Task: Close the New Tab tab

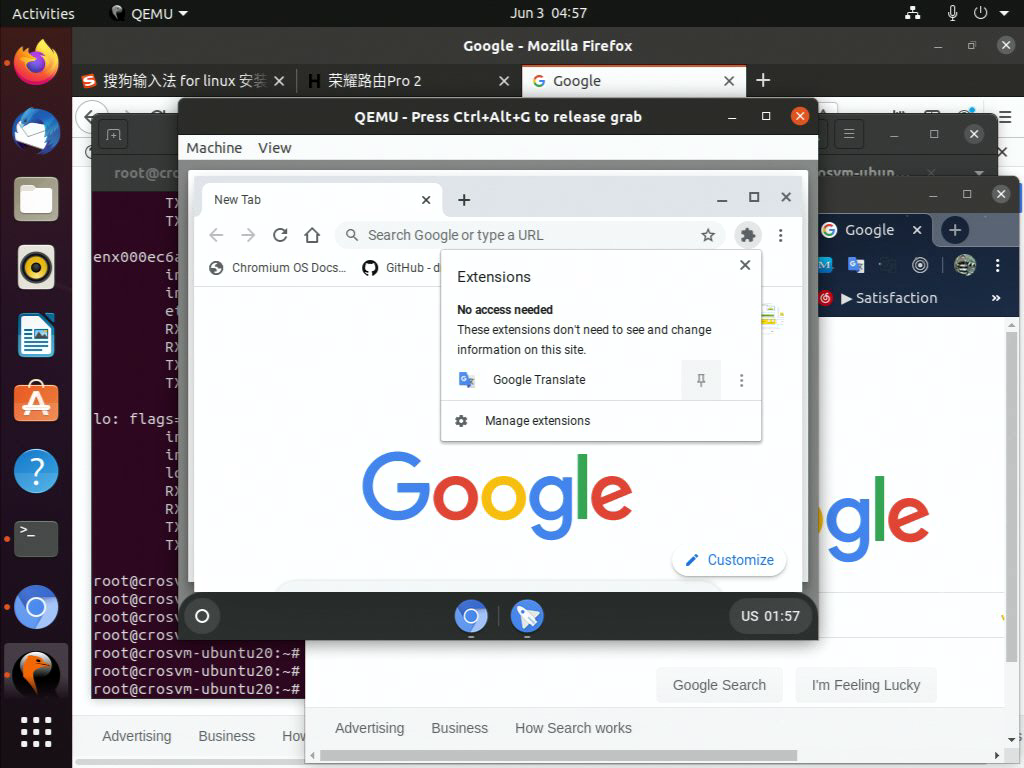Action: [x=426, y=200]
